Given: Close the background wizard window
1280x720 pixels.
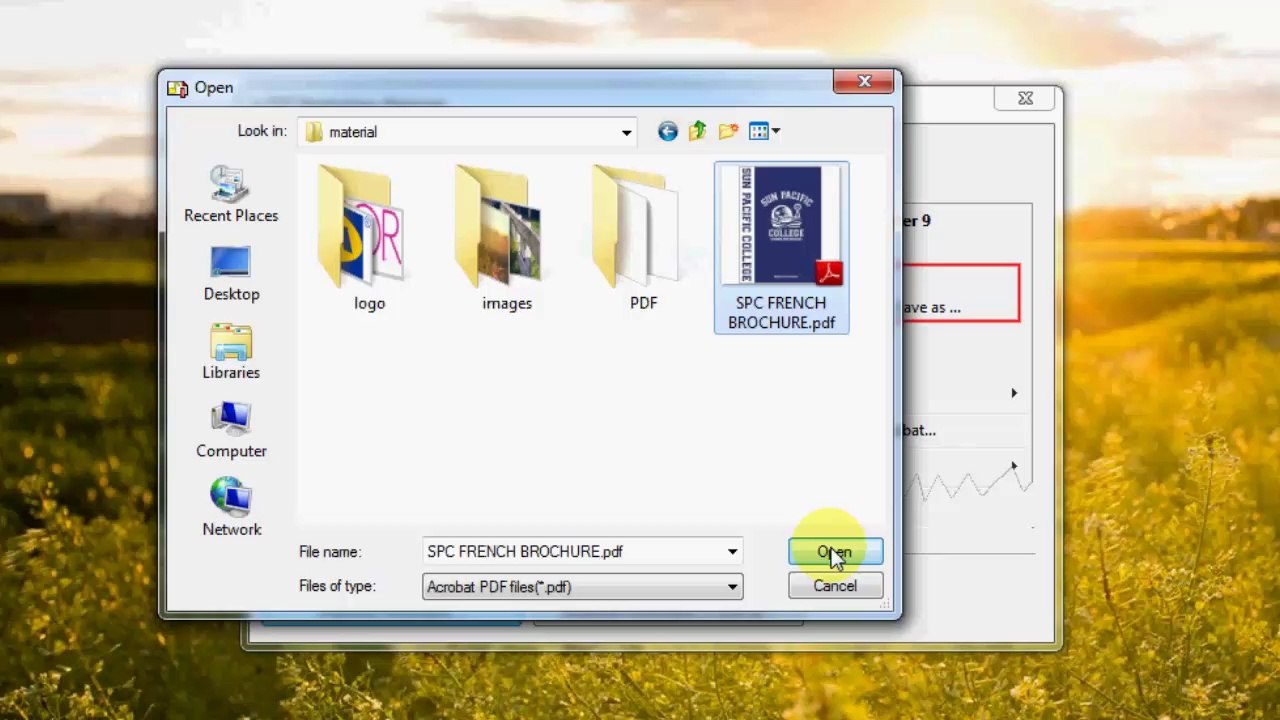Looking at the screenshot, I should tap(1025, 98).
